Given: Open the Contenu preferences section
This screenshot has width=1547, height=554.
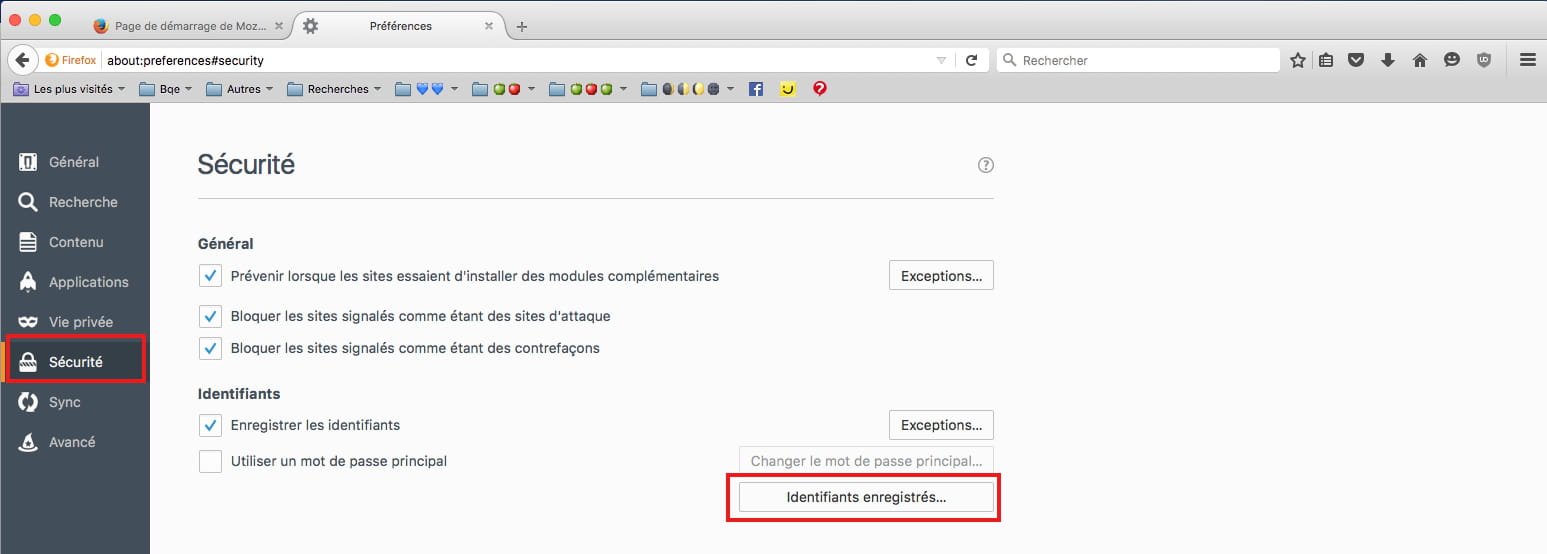Looking at the screenshot, I should point(75,242).
